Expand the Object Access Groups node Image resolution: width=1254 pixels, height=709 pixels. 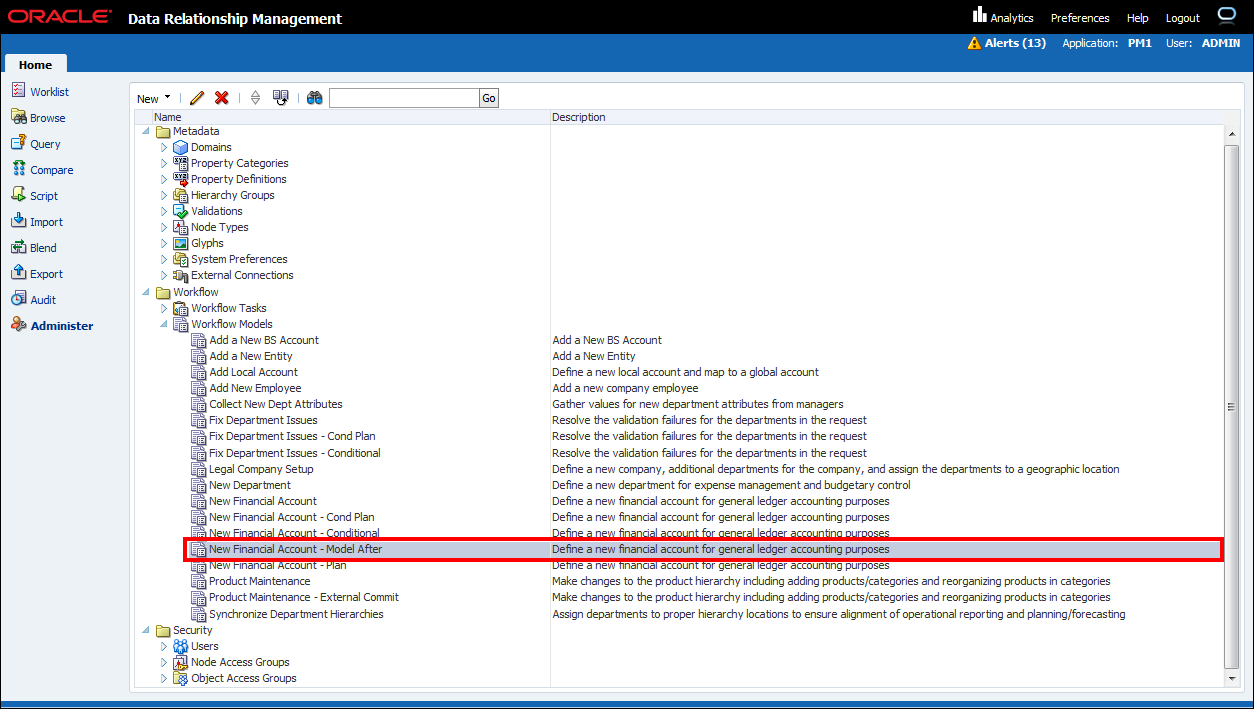(x=164, y=678)
